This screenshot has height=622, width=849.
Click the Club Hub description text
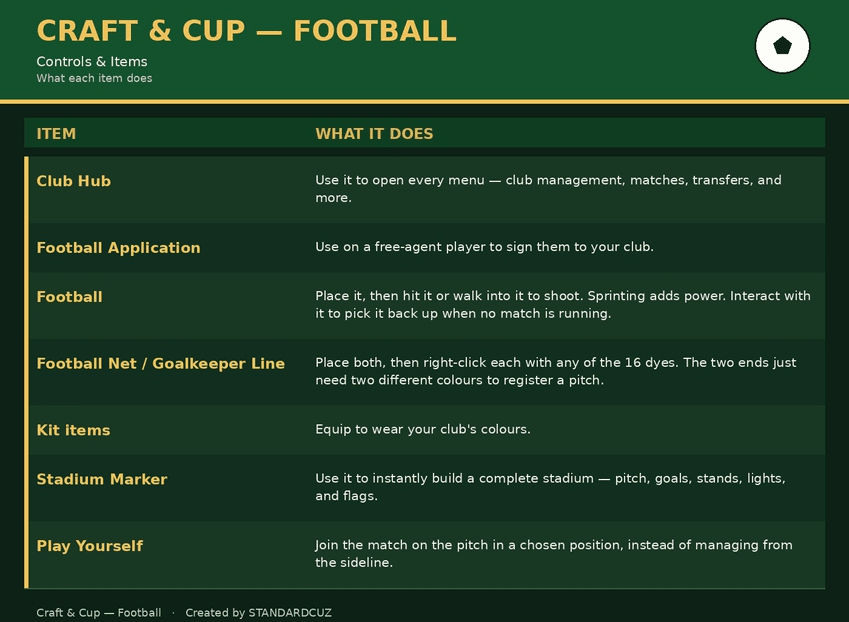tap(548, 189)
